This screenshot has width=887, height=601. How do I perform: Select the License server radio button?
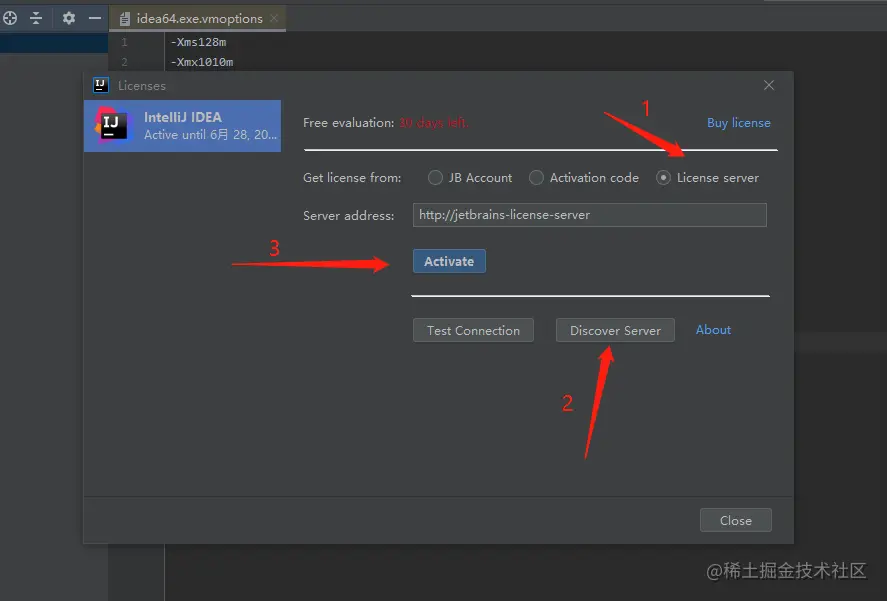coord(663,178)
